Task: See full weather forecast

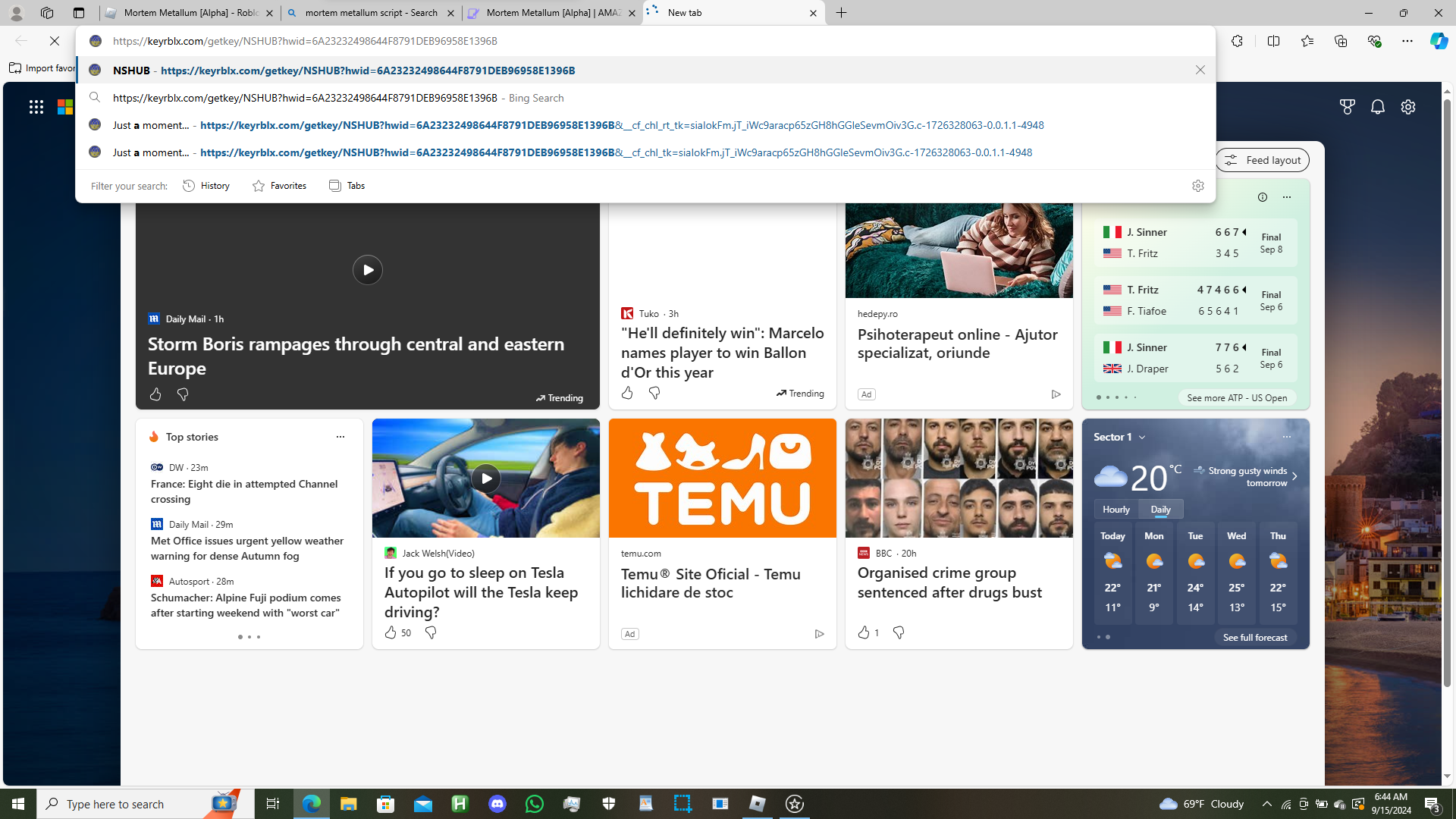Action: point(1254,637)
